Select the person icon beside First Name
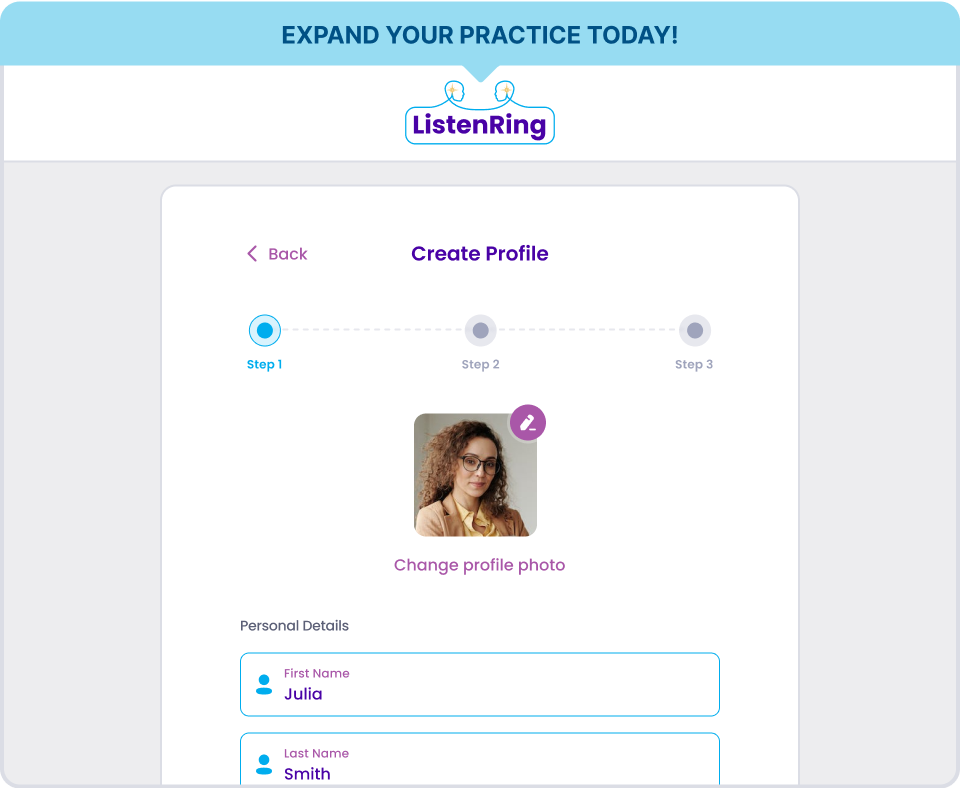960x788 pixels. coord(263,684)
